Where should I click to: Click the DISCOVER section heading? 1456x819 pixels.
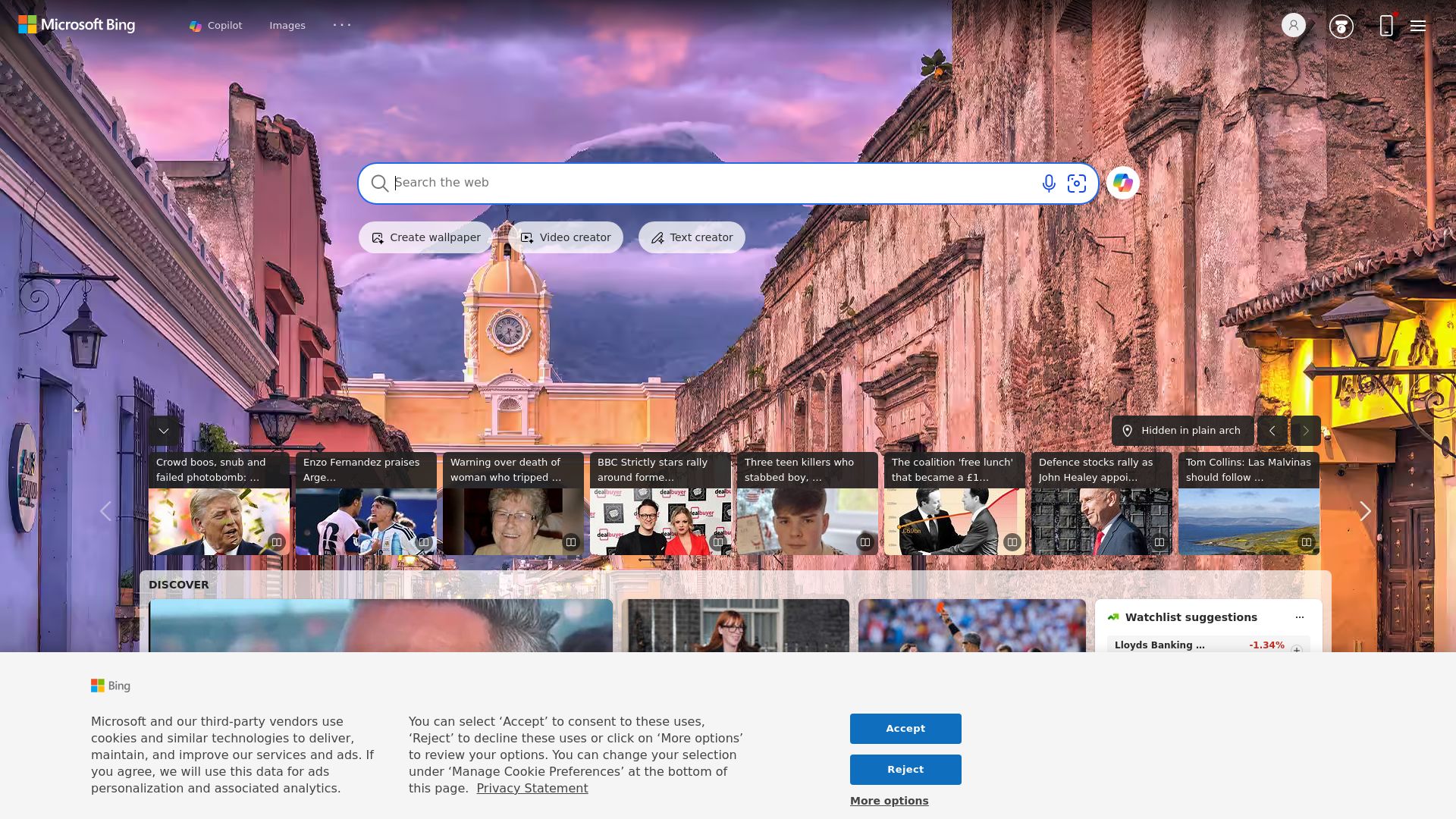179,585
